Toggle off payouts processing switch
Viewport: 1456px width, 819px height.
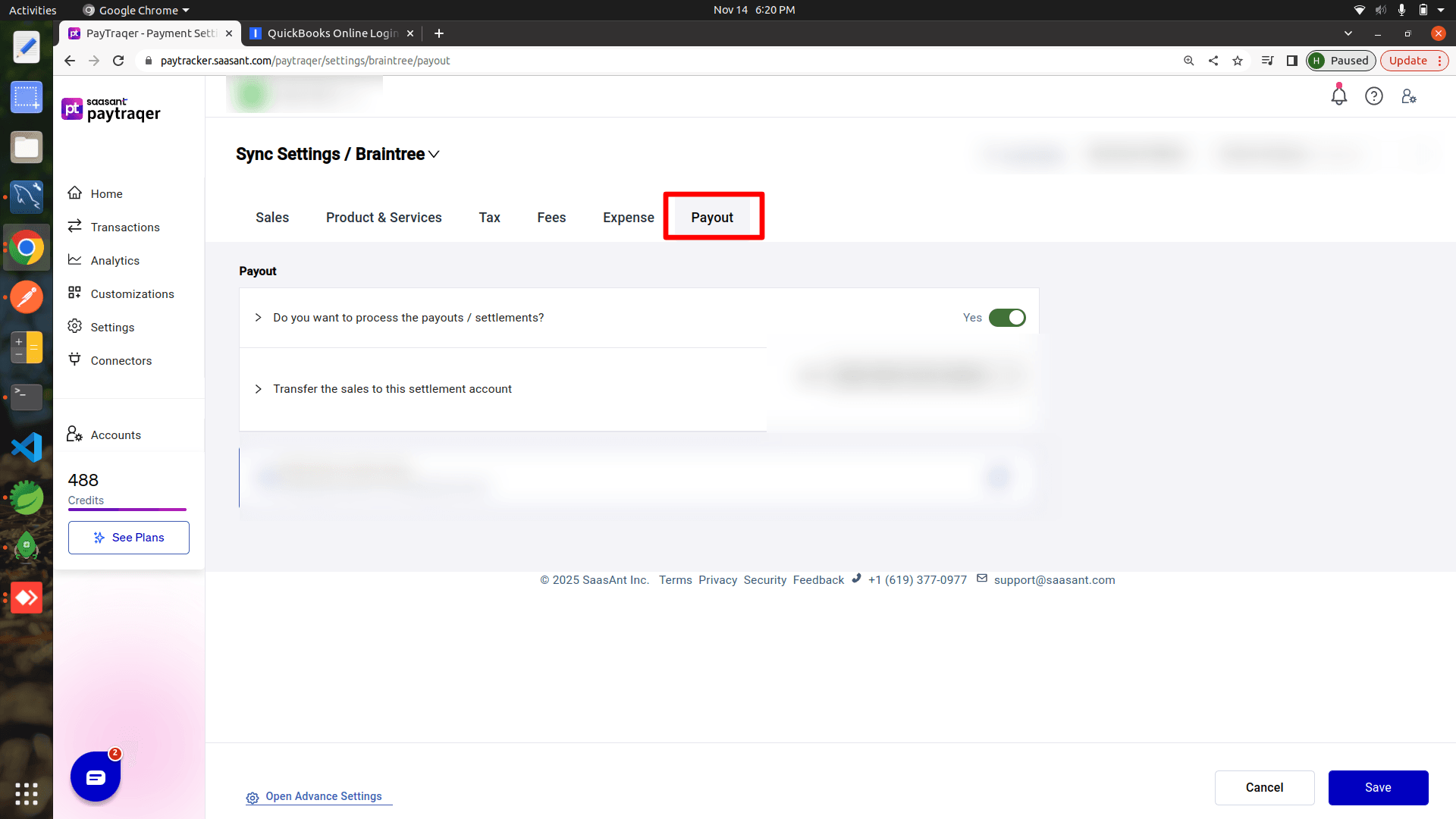click(x=1007, y=318)
